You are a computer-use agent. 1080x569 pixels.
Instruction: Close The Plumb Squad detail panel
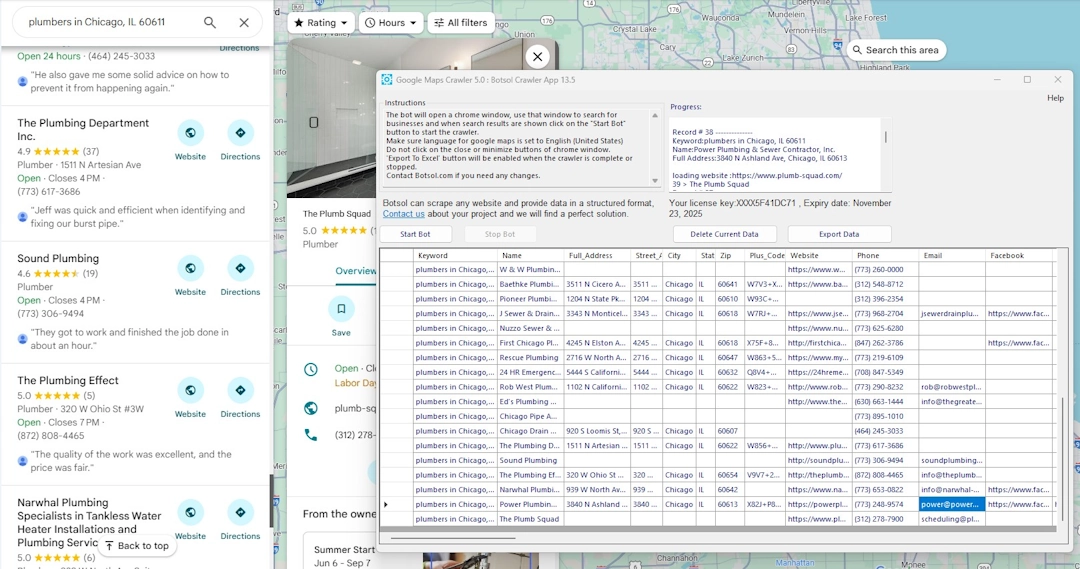point(538,56)
